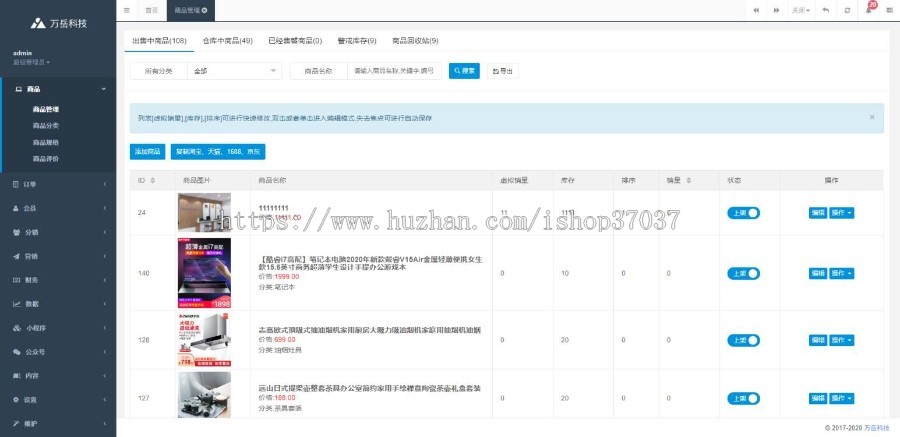Select 商品管理 in sidebar submenu
This screenshot has height=437, width=900.
(x=46, y=109)
